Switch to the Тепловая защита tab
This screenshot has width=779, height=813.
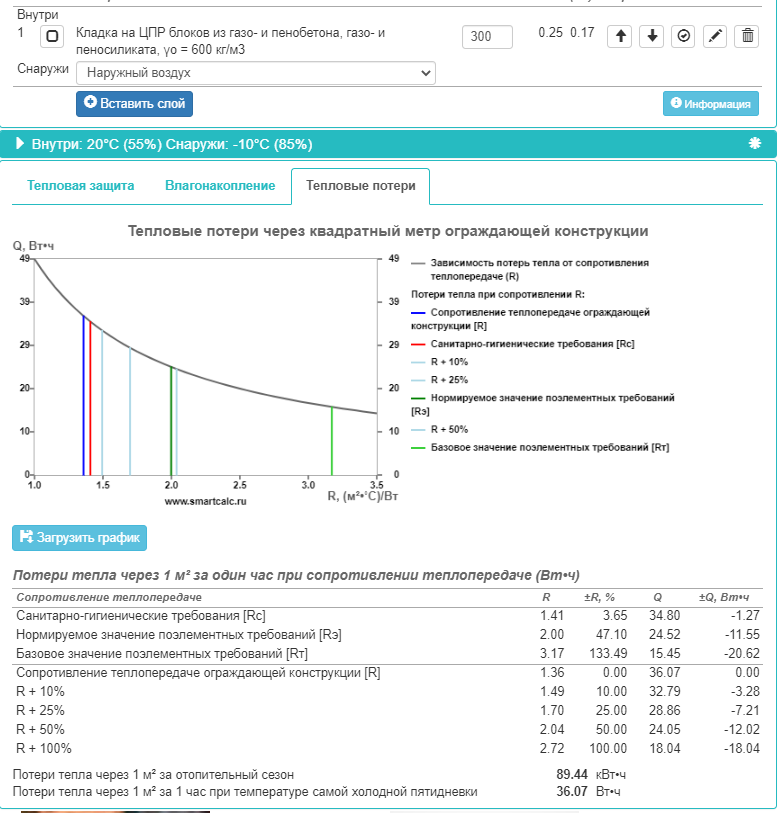[x=80, y=186]
